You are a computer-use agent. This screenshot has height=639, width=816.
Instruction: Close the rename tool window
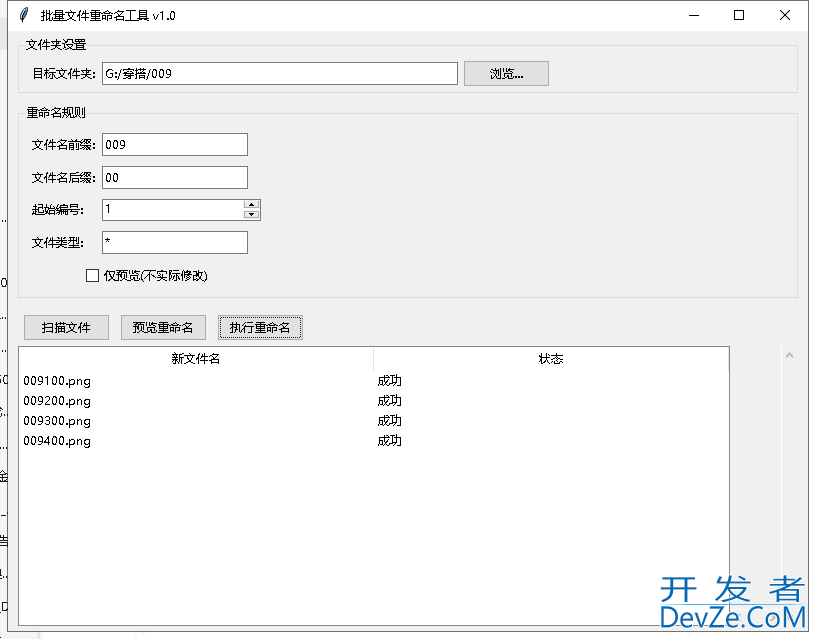pyautogui.click(x=785, y=15)
